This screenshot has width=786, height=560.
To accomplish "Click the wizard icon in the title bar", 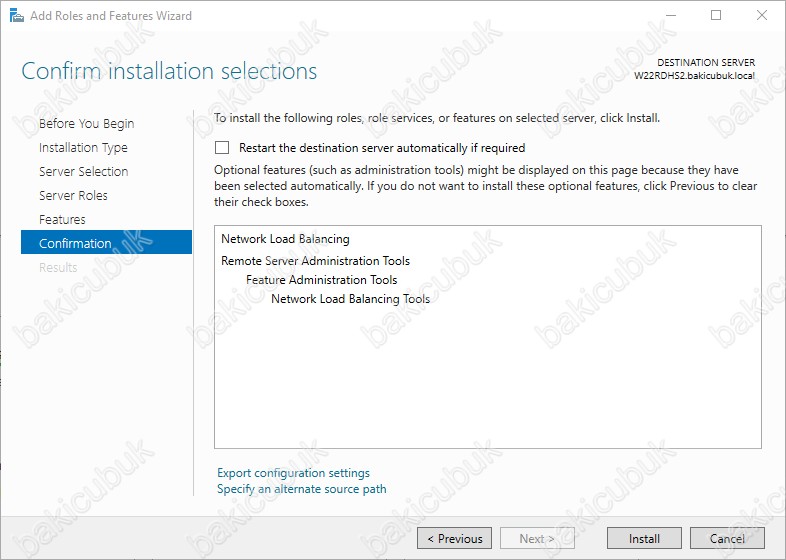I will [x=17, y=16].
